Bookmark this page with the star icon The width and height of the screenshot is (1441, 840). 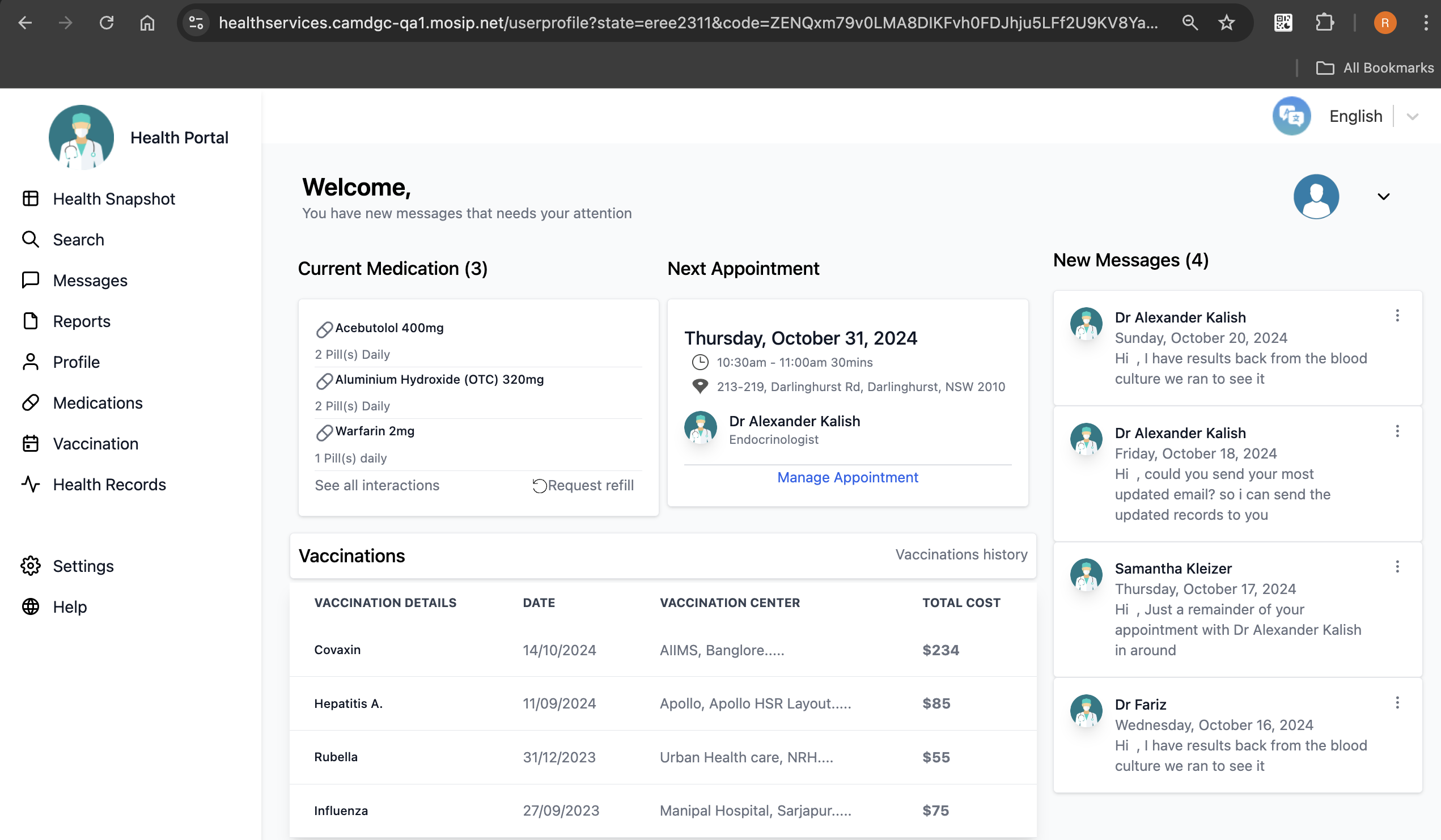coord(1227,23)
